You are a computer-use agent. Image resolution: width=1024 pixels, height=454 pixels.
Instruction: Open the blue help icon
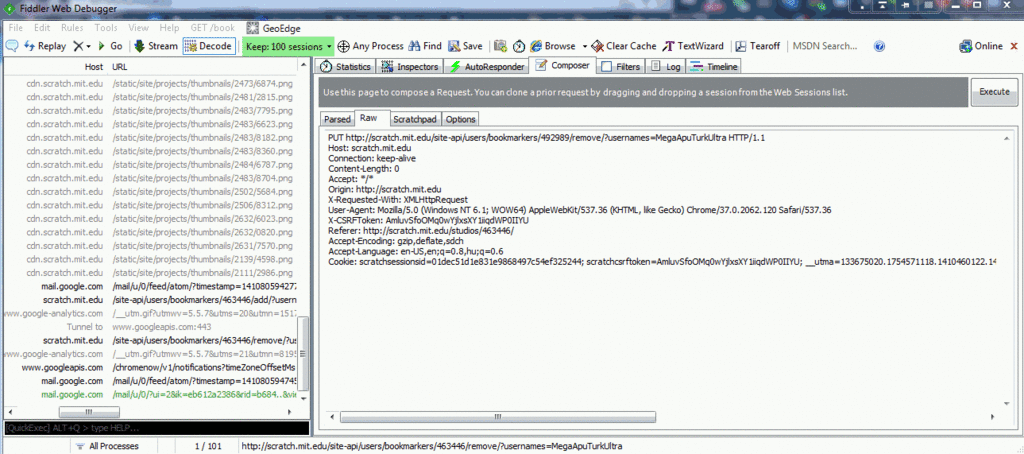880,46
